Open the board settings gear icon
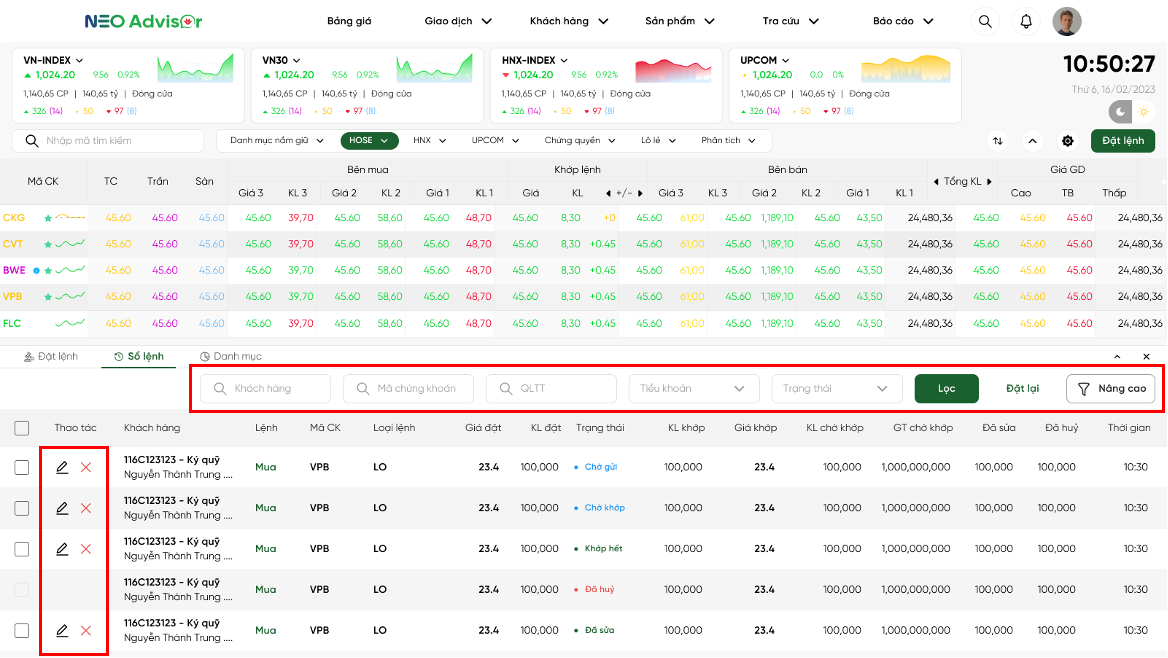The width and height of the screenshot is (1168, 658). [x=1067, y=141]
